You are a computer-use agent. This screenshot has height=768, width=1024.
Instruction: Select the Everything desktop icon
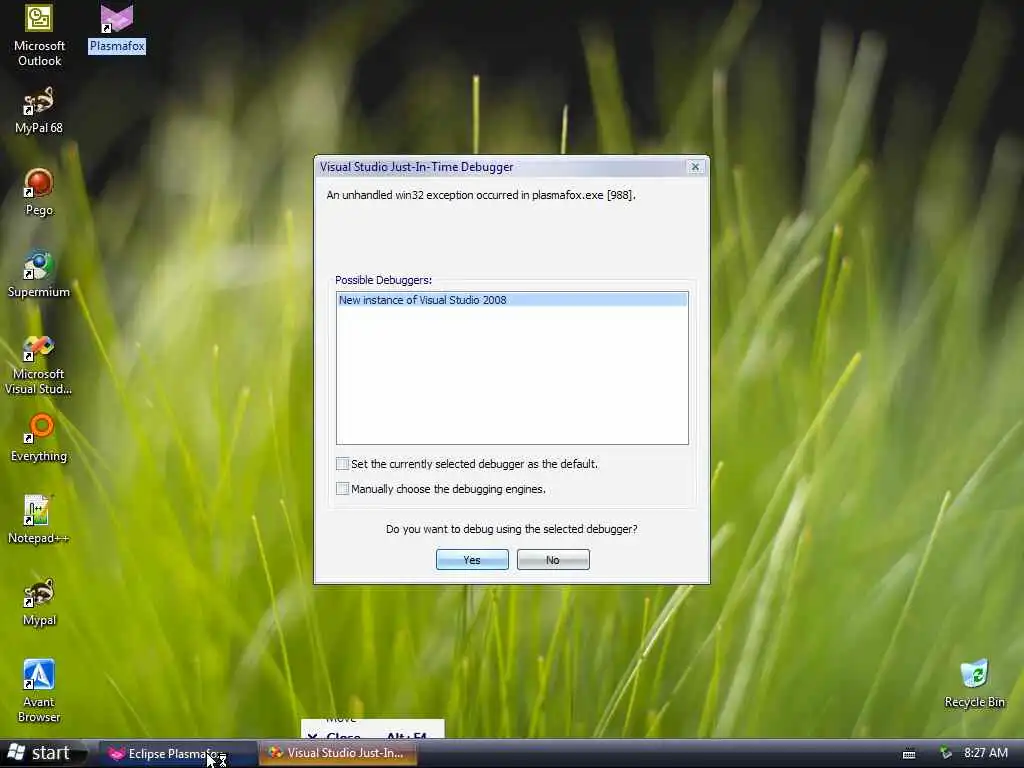39,438
